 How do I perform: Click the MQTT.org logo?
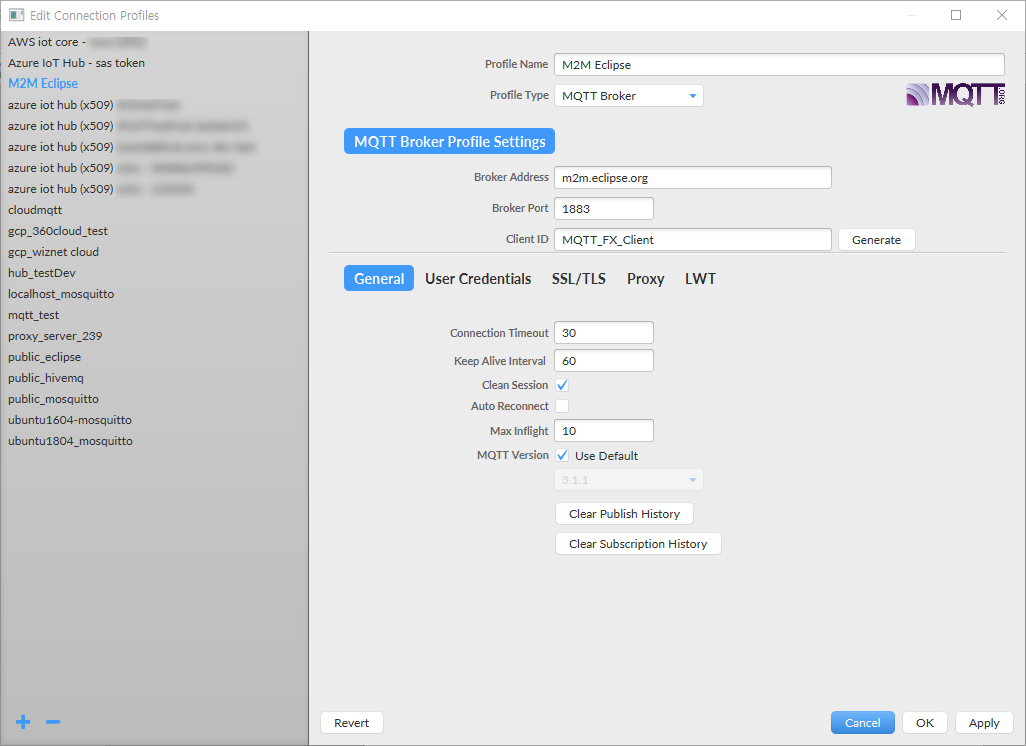point(955,95)
